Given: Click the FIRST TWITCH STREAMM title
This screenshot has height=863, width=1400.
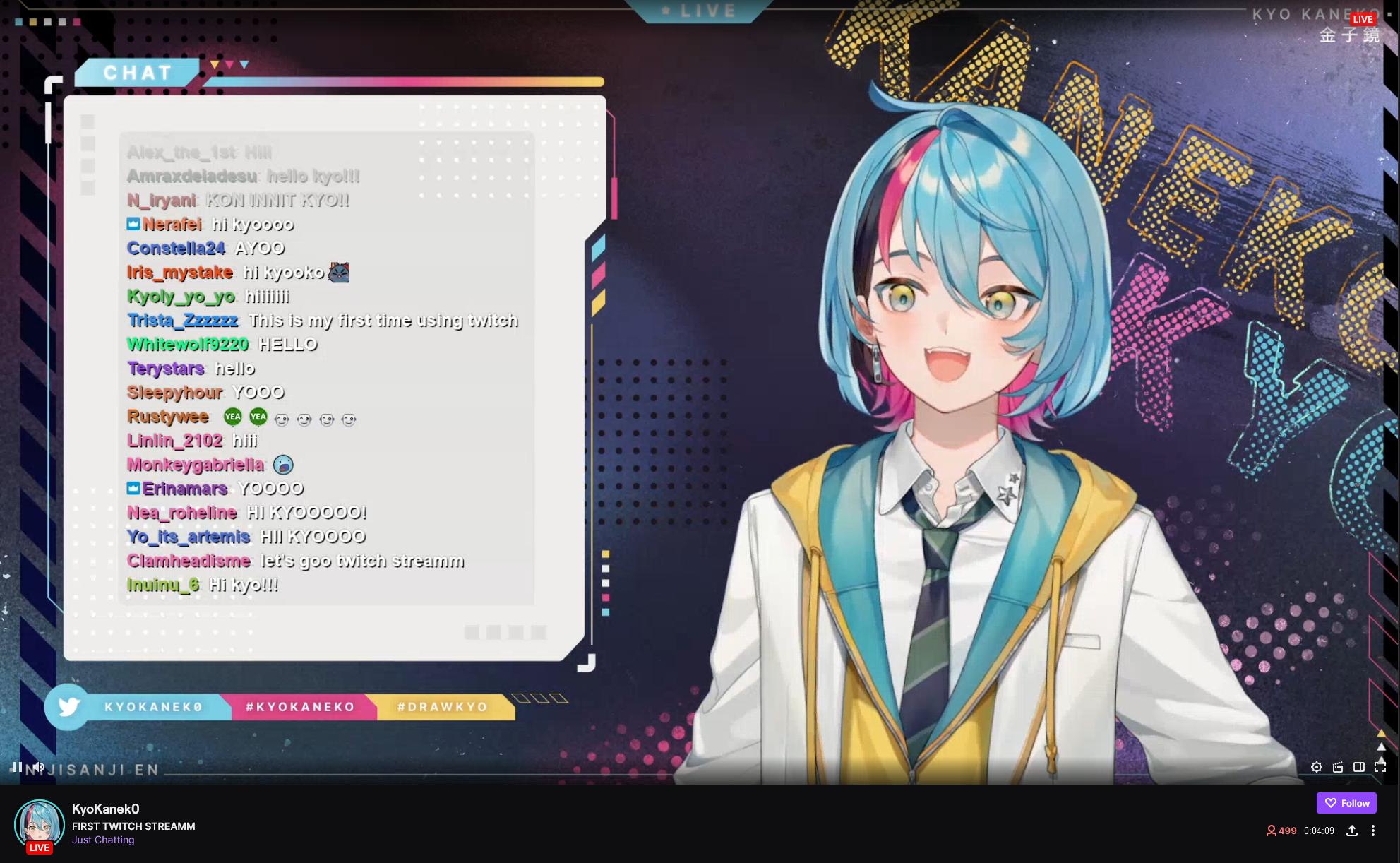Looking at the screenshot, I should coord(133,826).
